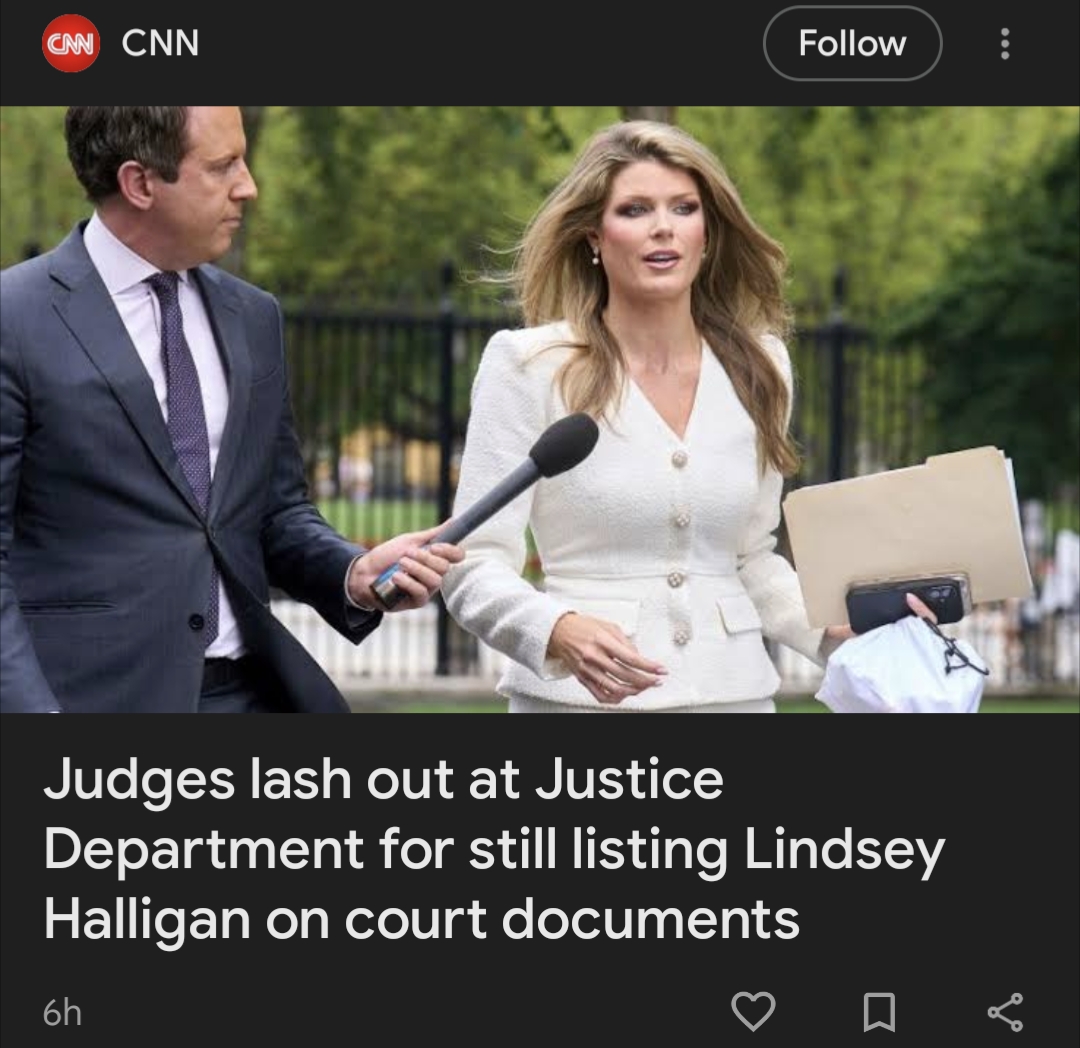Tap the word Halligan in the headline
This screenshot has width=1080, height=1048.
[x=147, y=921]
